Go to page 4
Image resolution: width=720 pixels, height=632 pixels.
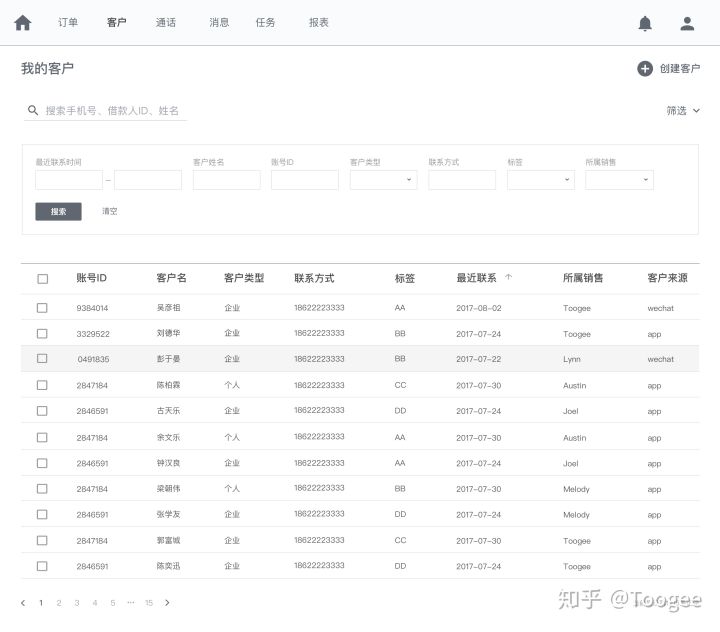click(x=95, y=603)
